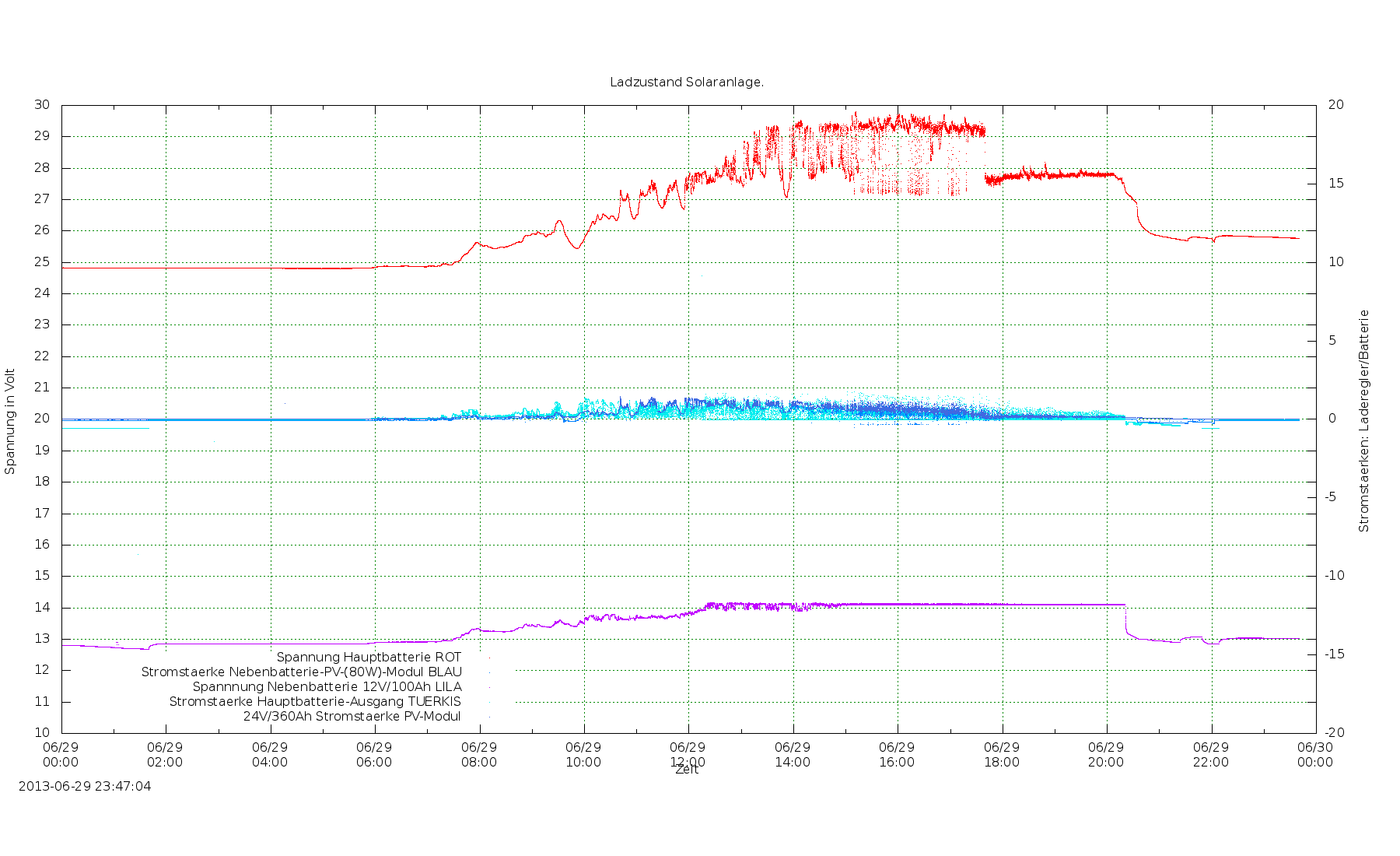Screen dimensions: 1400x856
Task: Click the 25 tick on left voltage axis
Action: 42,262
